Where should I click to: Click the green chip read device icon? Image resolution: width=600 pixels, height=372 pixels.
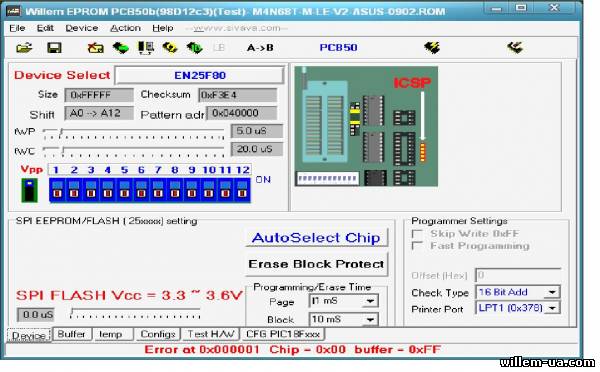(x=121, y=48)
